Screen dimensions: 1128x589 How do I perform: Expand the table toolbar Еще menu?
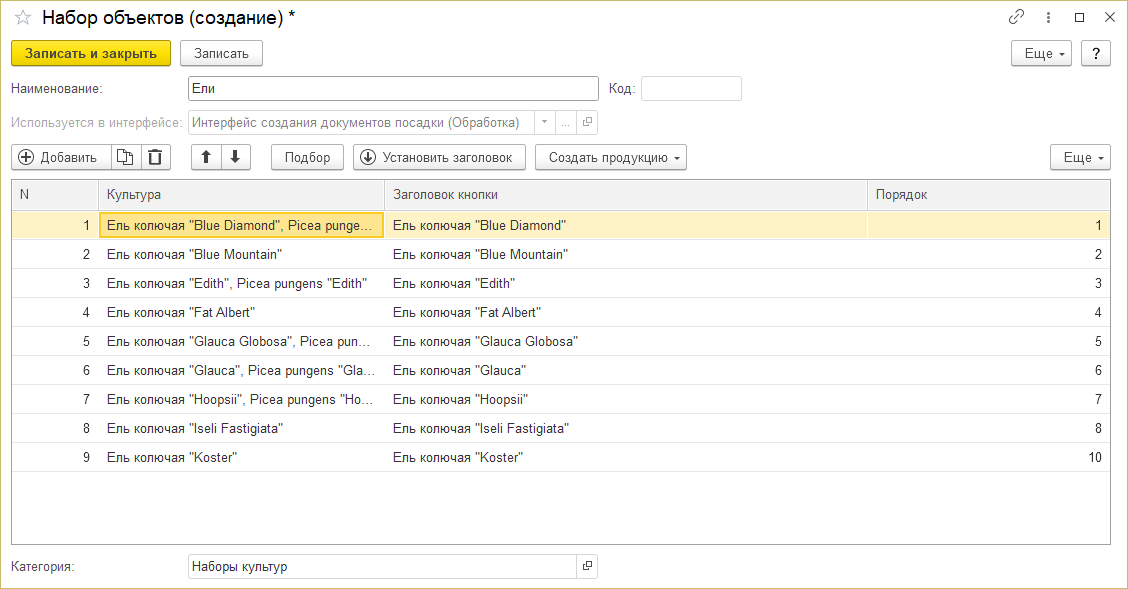pos(1080,157)
